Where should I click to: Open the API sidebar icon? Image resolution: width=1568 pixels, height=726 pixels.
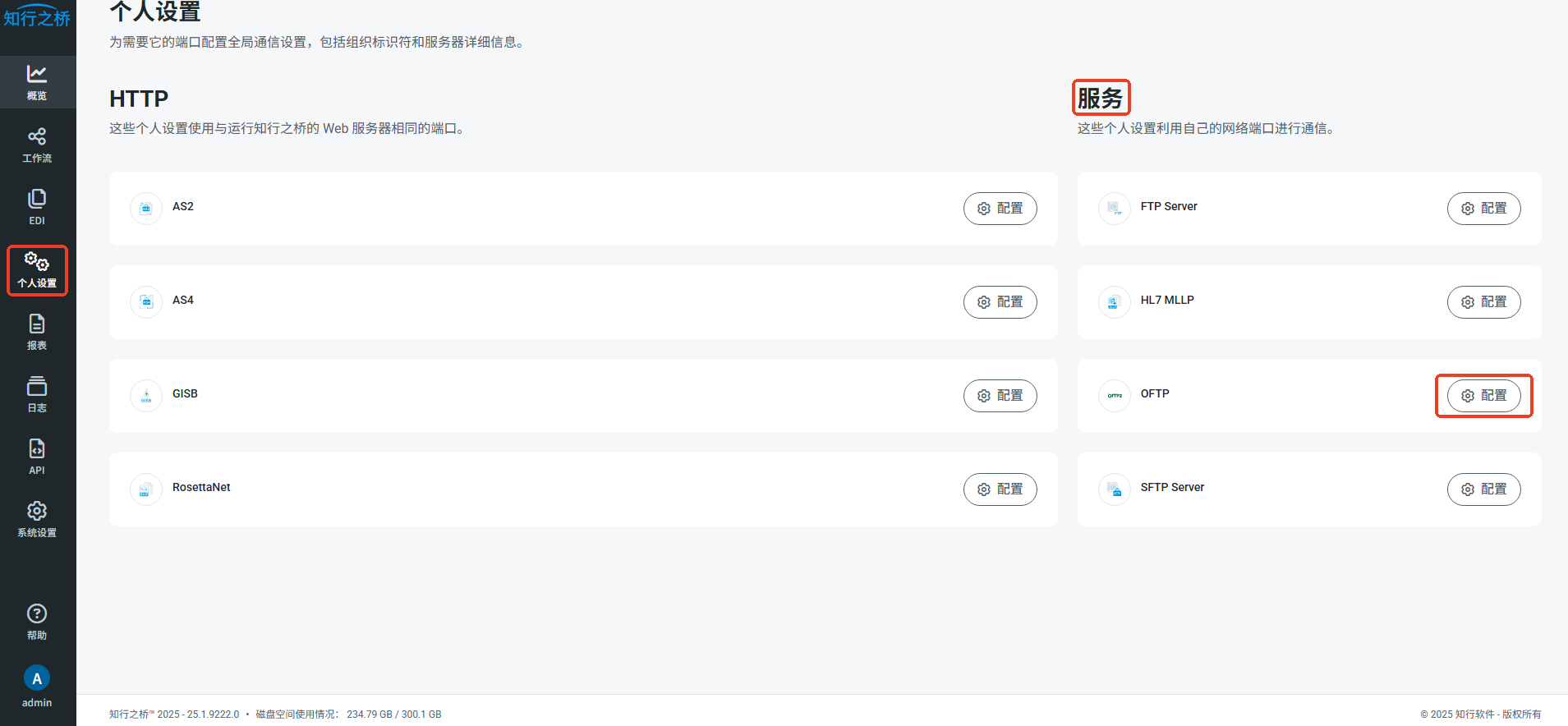pos(37,457)
